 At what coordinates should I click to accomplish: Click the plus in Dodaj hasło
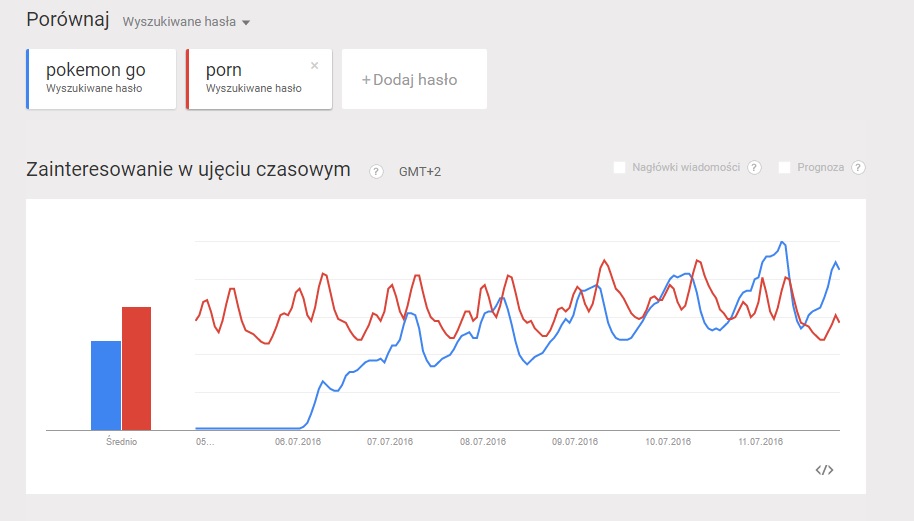pos(366,80)
